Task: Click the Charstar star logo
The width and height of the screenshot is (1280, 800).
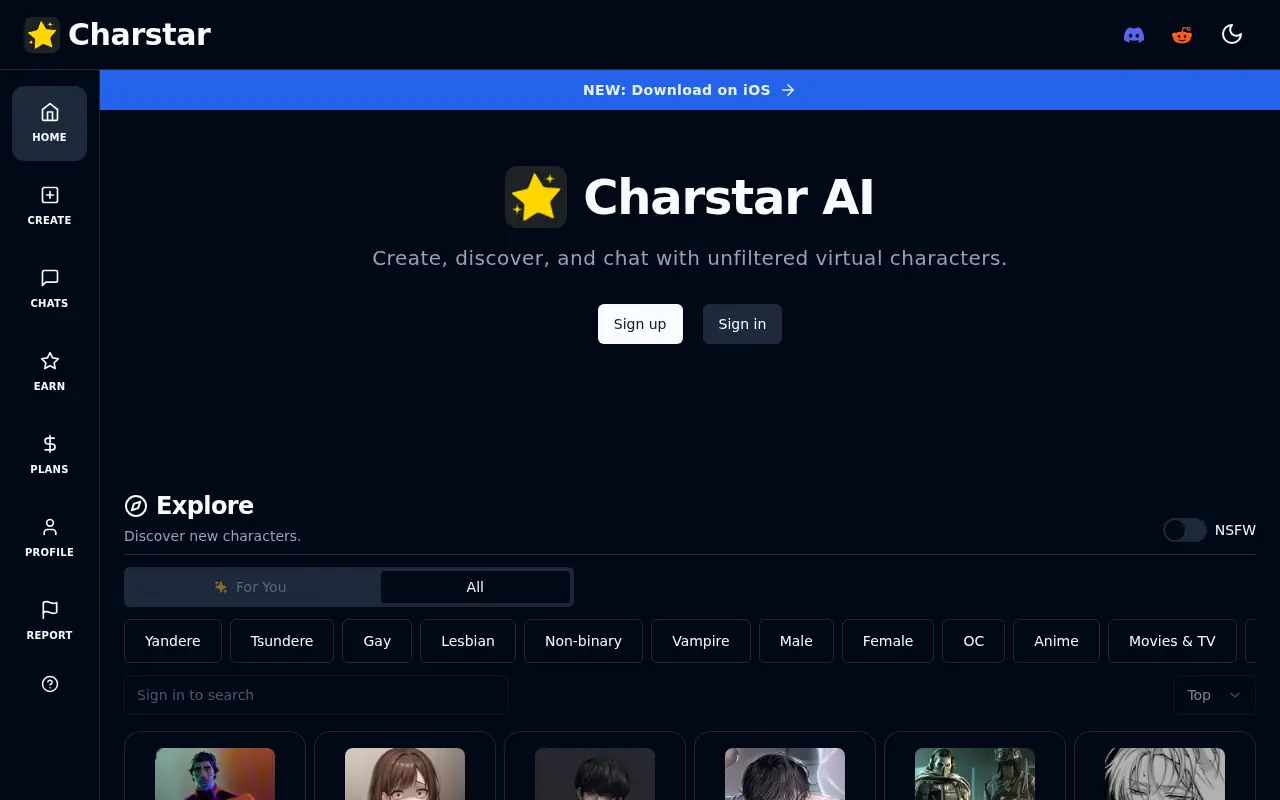Action: coord(41,34)
